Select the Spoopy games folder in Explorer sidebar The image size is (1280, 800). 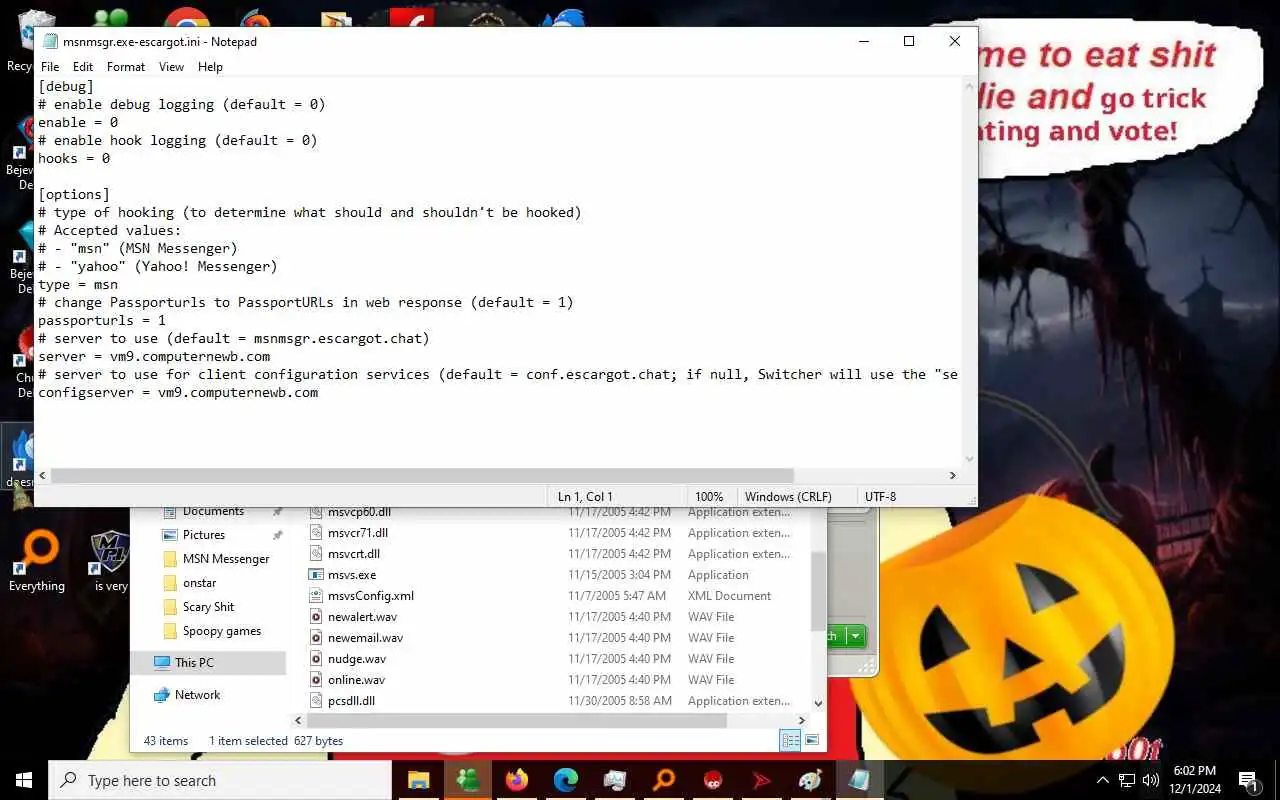pyautogui.click(x=221, y=631)
